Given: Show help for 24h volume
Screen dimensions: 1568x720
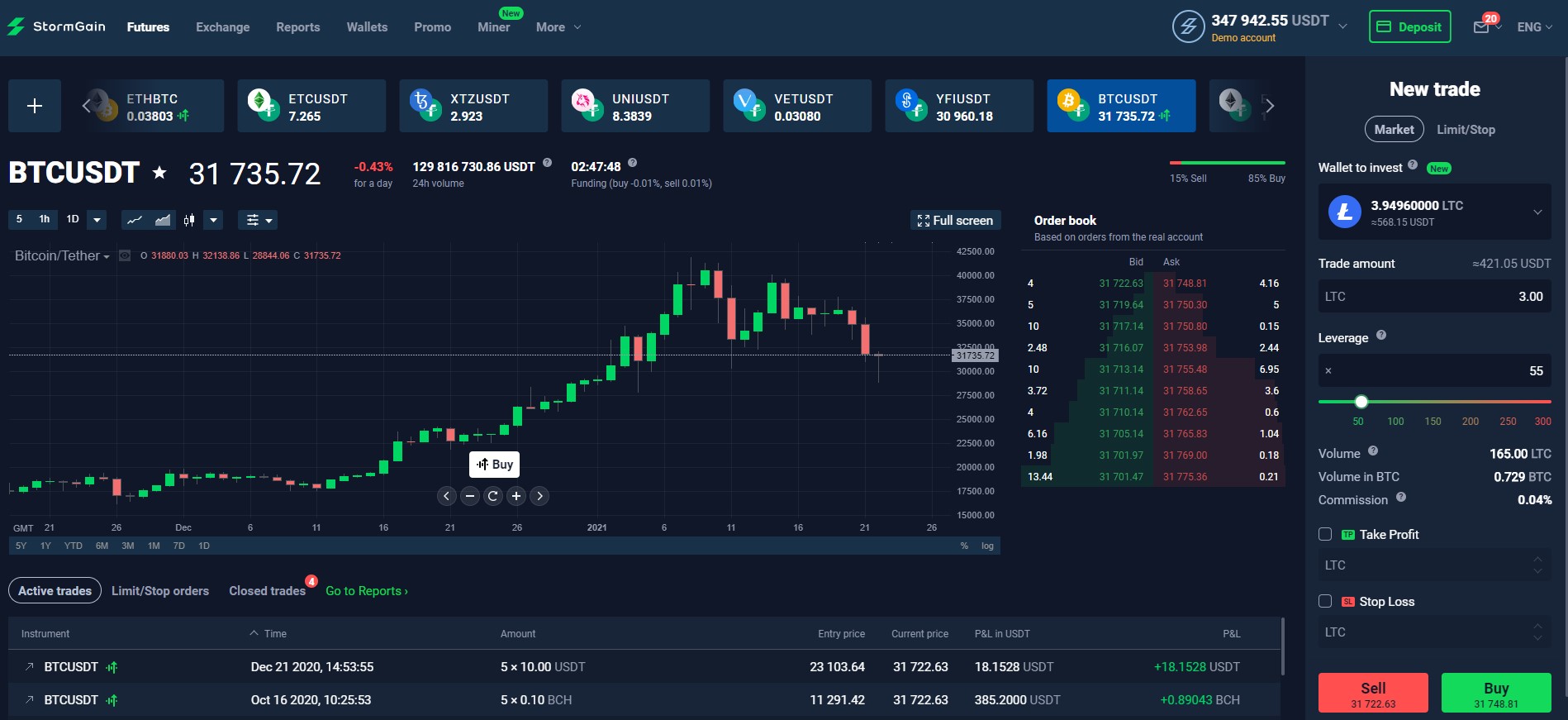Looking at the screenshot, I should coord(547,163).
